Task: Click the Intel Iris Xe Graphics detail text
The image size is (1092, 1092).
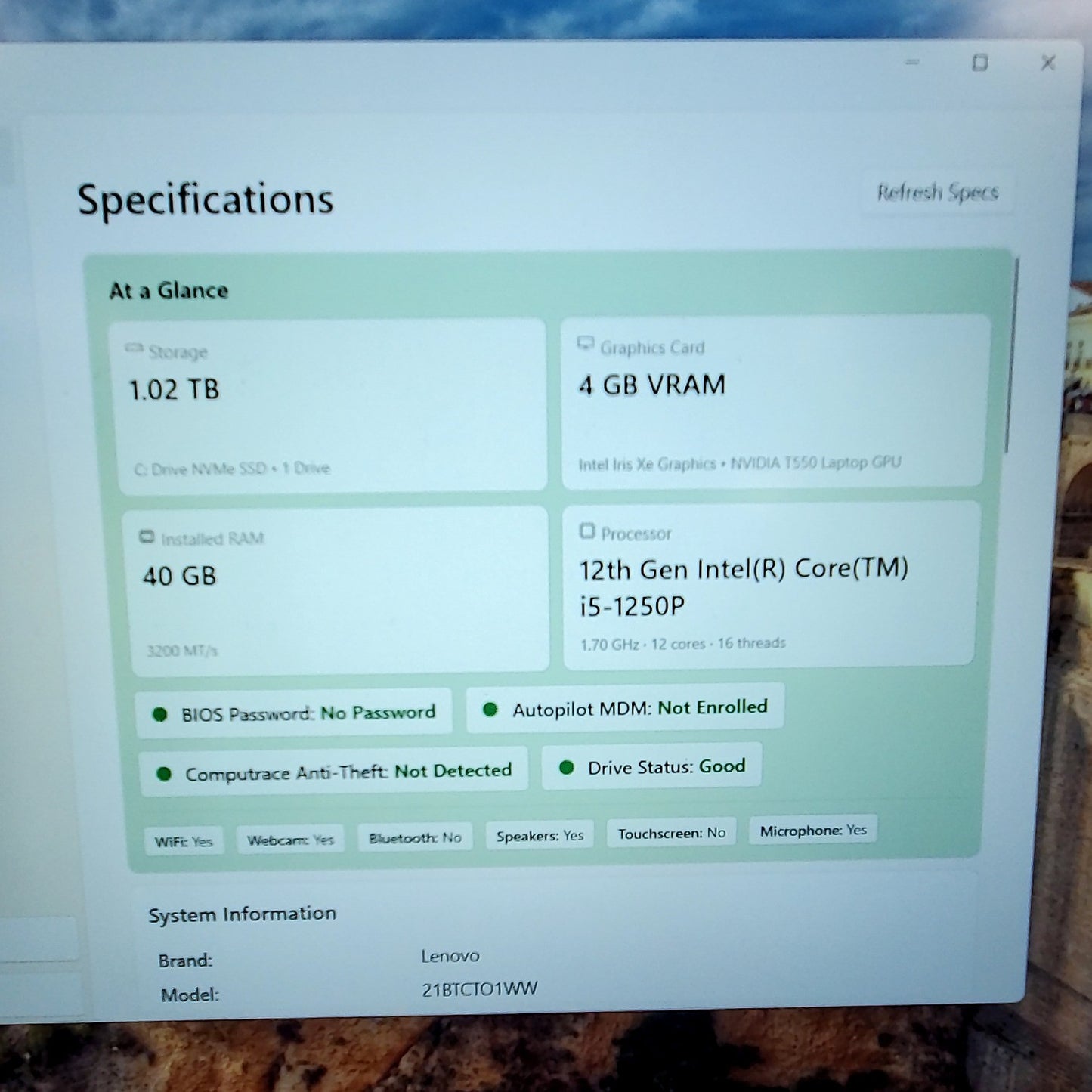Action: click(740, 463)
